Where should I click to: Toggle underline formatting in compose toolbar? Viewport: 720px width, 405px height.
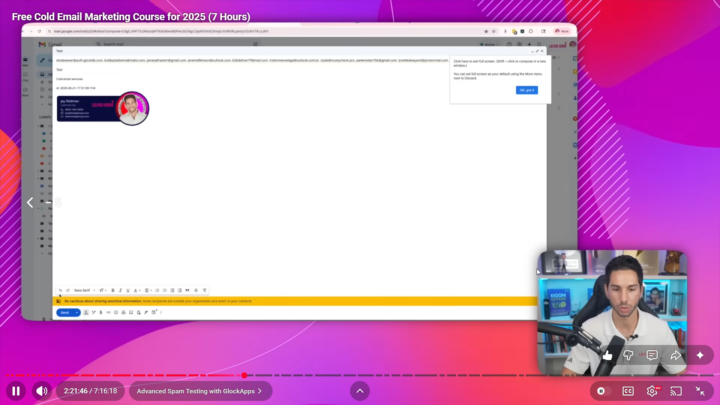pos(128,290)
